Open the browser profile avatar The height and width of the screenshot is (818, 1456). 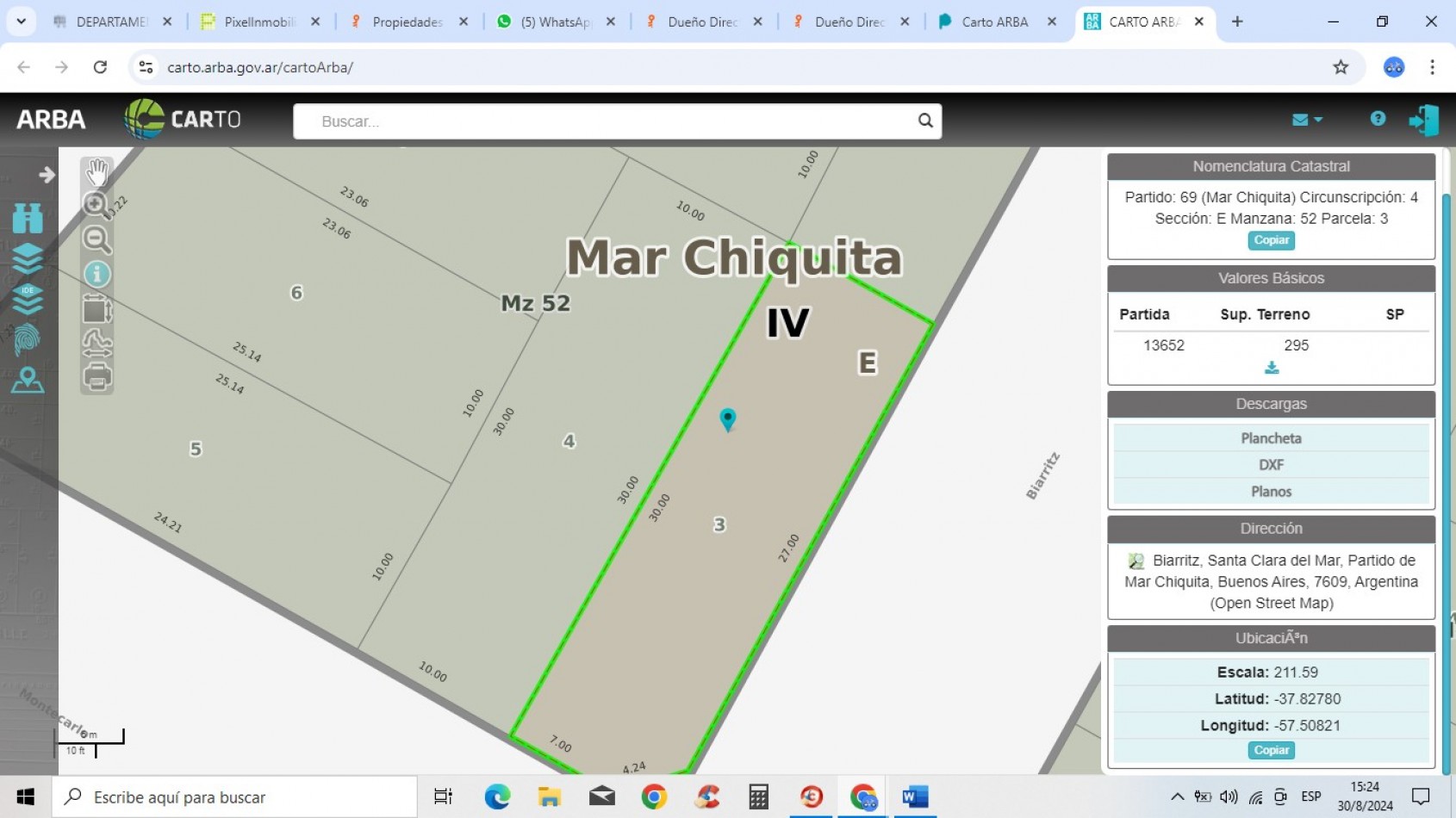(x=1394, y=67)
